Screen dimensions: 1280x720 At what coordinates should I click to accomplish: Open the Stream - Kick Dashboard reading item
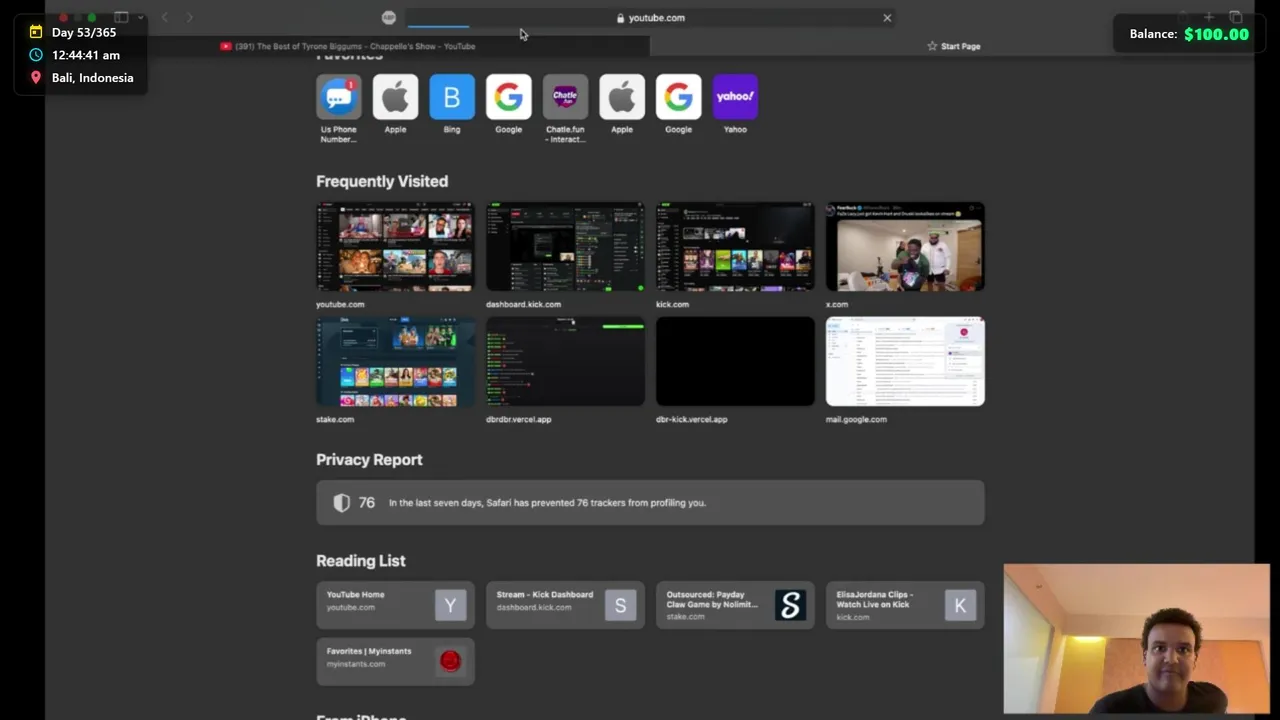coord(565,605)
